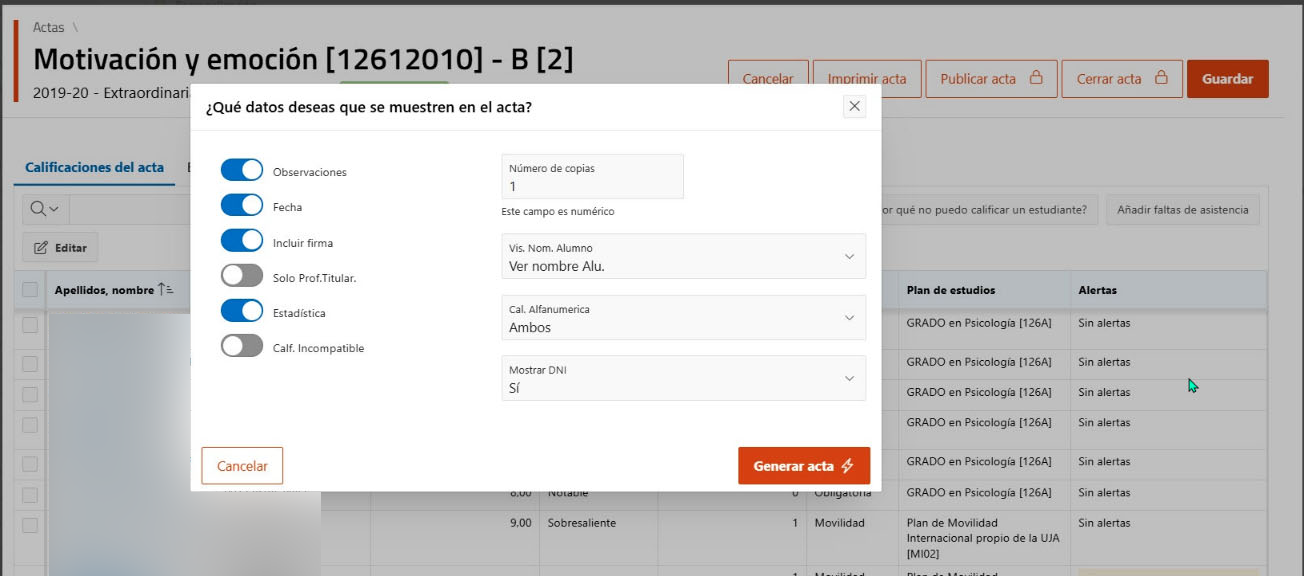The image size is (1304, 576).
Task: Click Cancelar in the page header
Action: click(768, 79)
